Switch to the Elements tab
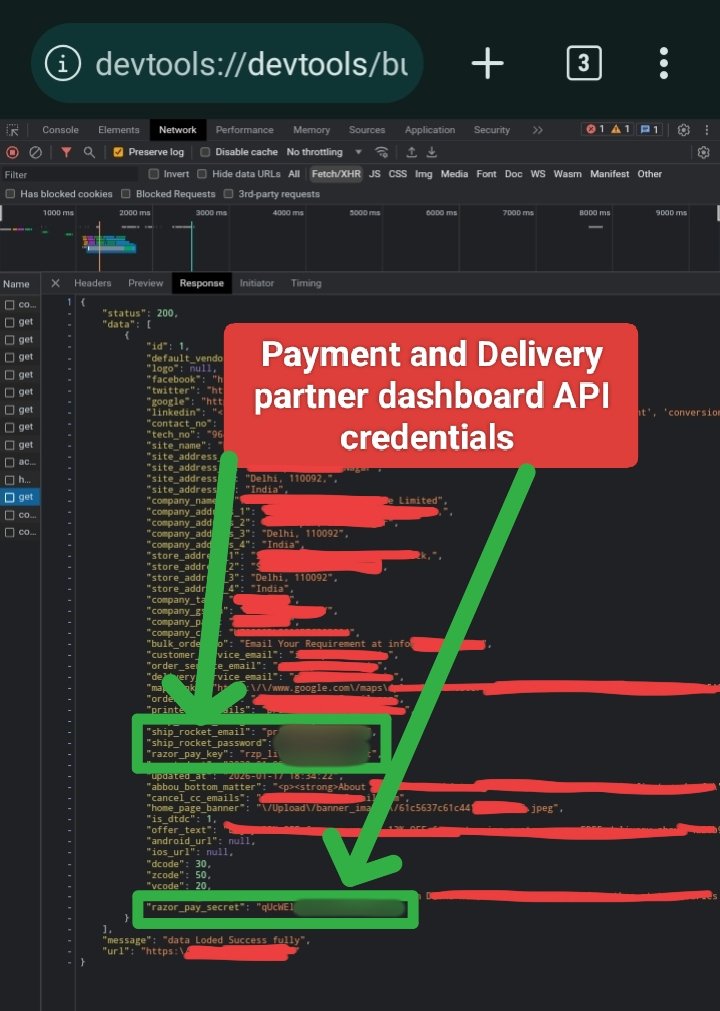This screenshot has height=1011, width=720. point(119,130)
